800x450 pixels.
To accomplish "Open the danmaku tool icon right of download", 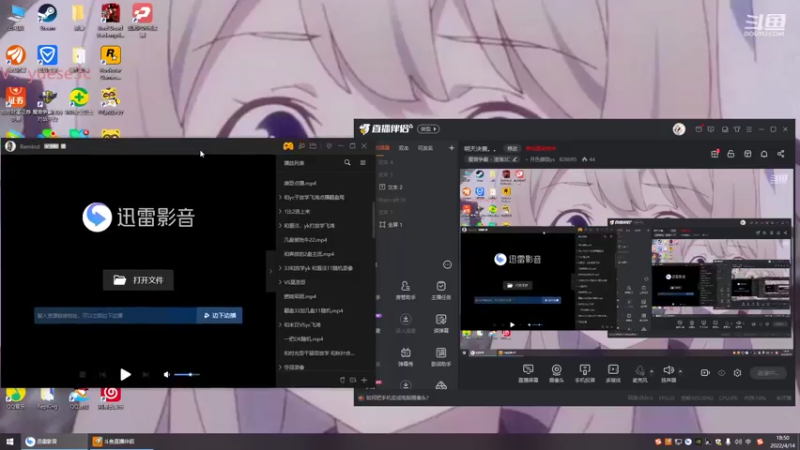I will pos(441,323).
